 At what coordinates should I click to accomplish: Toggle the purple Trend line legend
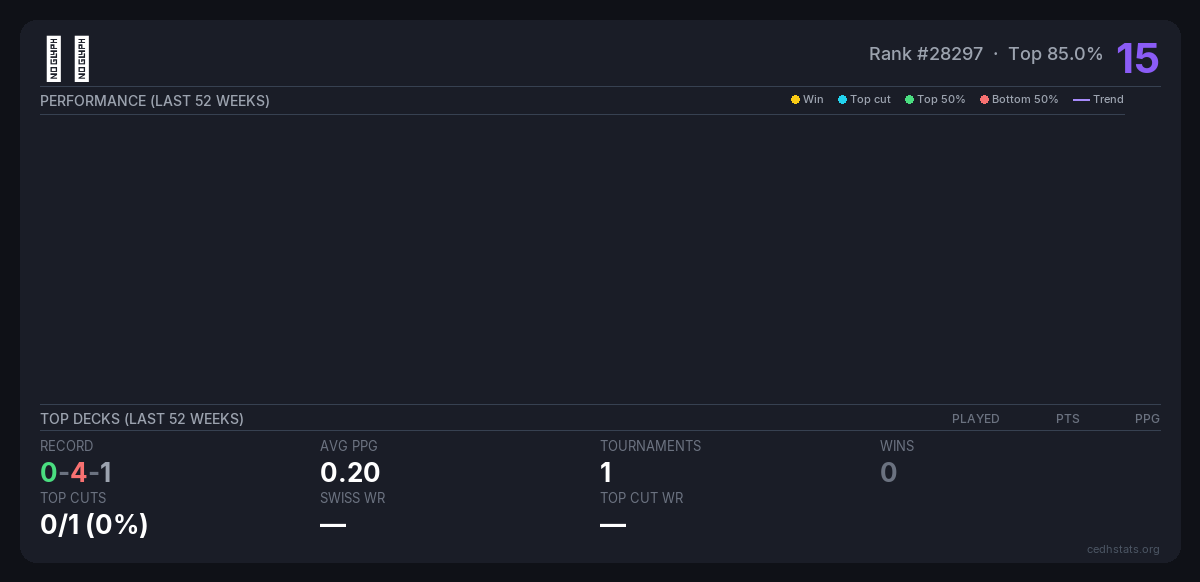click(x=1098, y=100)
